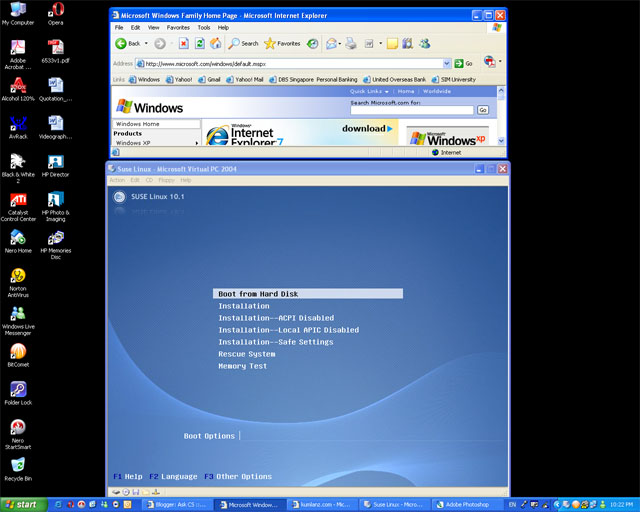Viewport: 640px width, 512px height.
Task: Select the Nero StartSmart desktop icon
Action: [18, 434]
